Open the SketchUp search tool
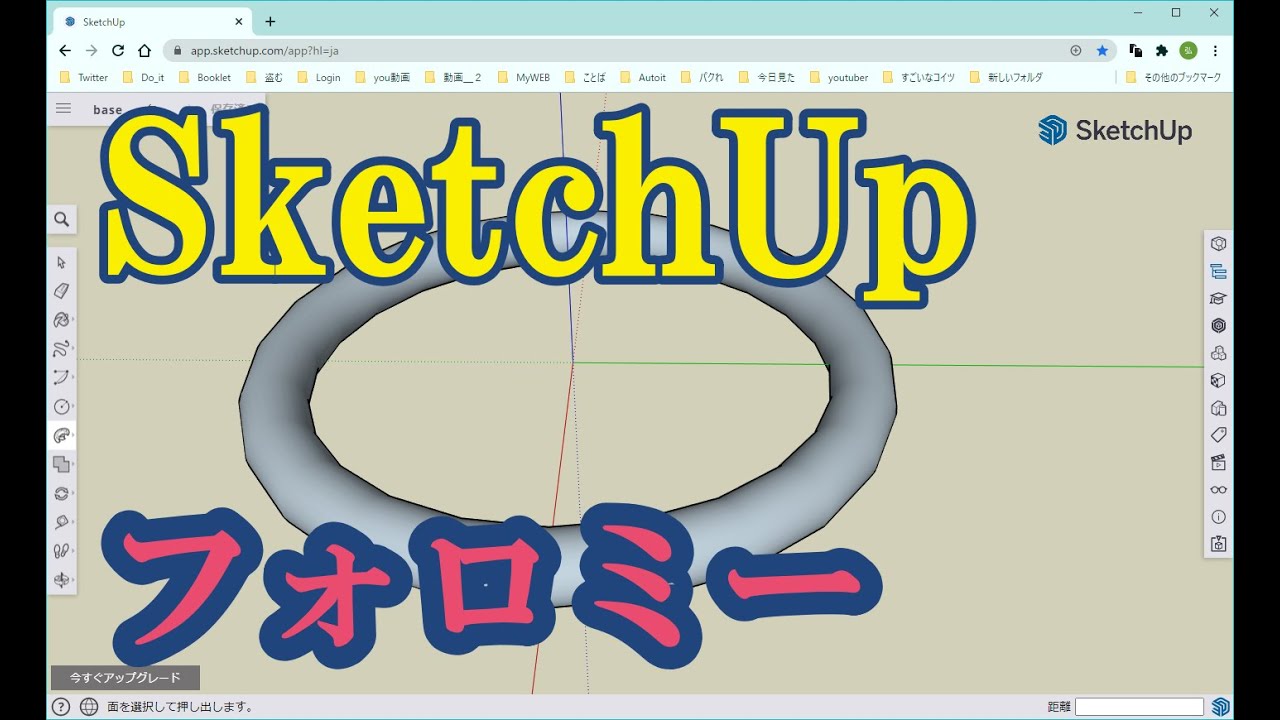Viewport: 1280px width, 720px height. coord(62,219)
